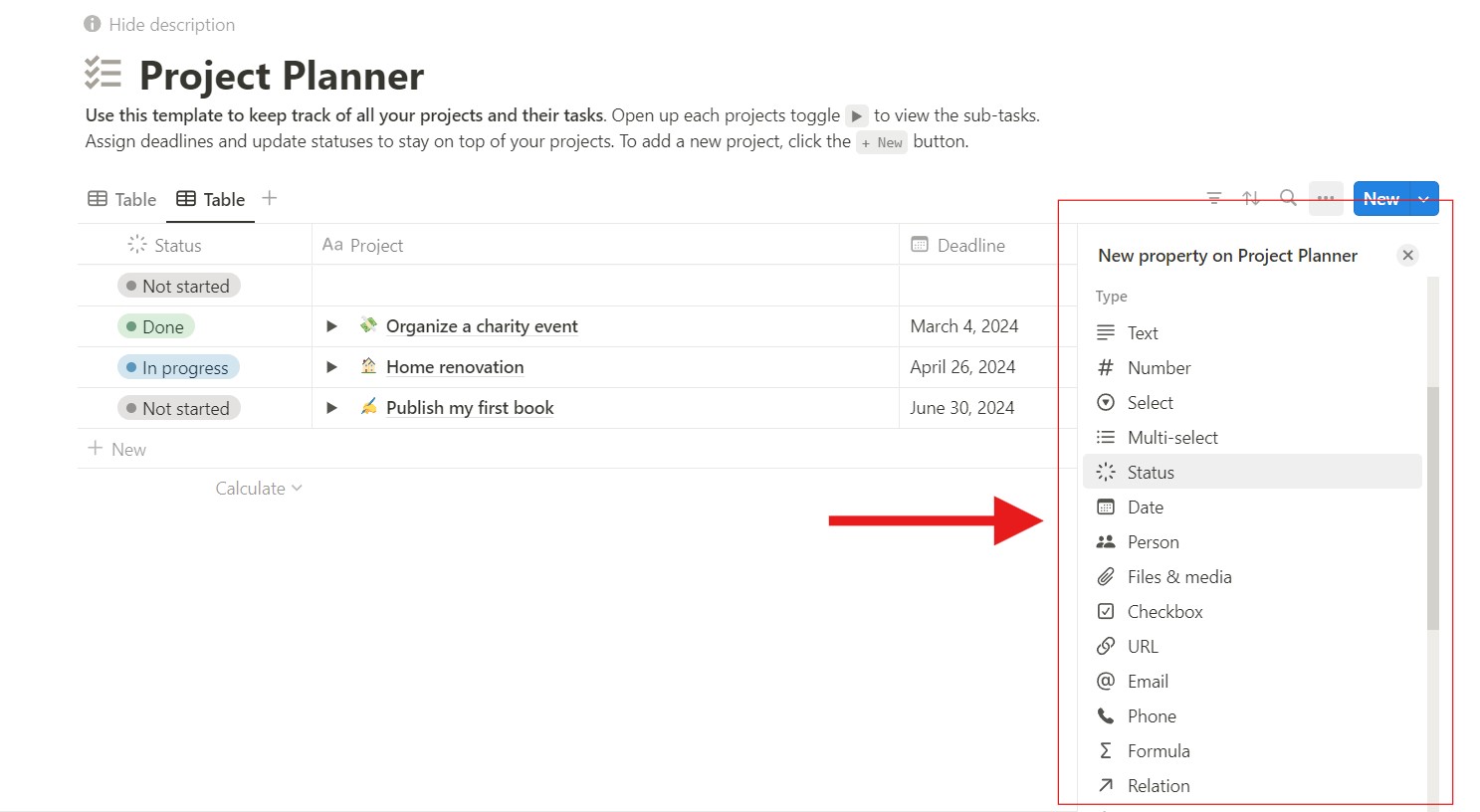Select the Formula property type
The image size is (1480, 812).
click(x=1158, y=750)
